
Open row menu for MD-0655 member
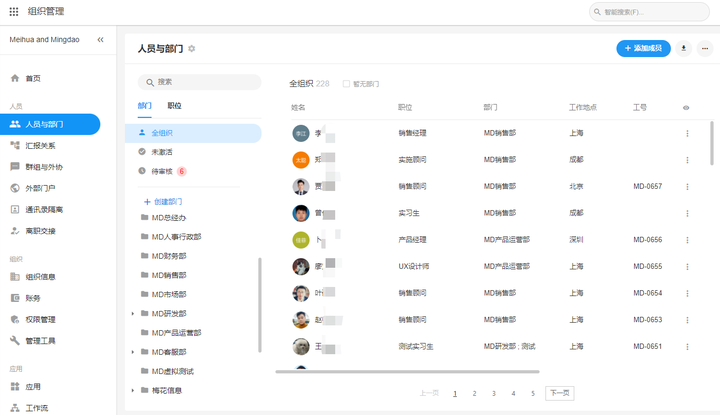[x=687, y=266]
